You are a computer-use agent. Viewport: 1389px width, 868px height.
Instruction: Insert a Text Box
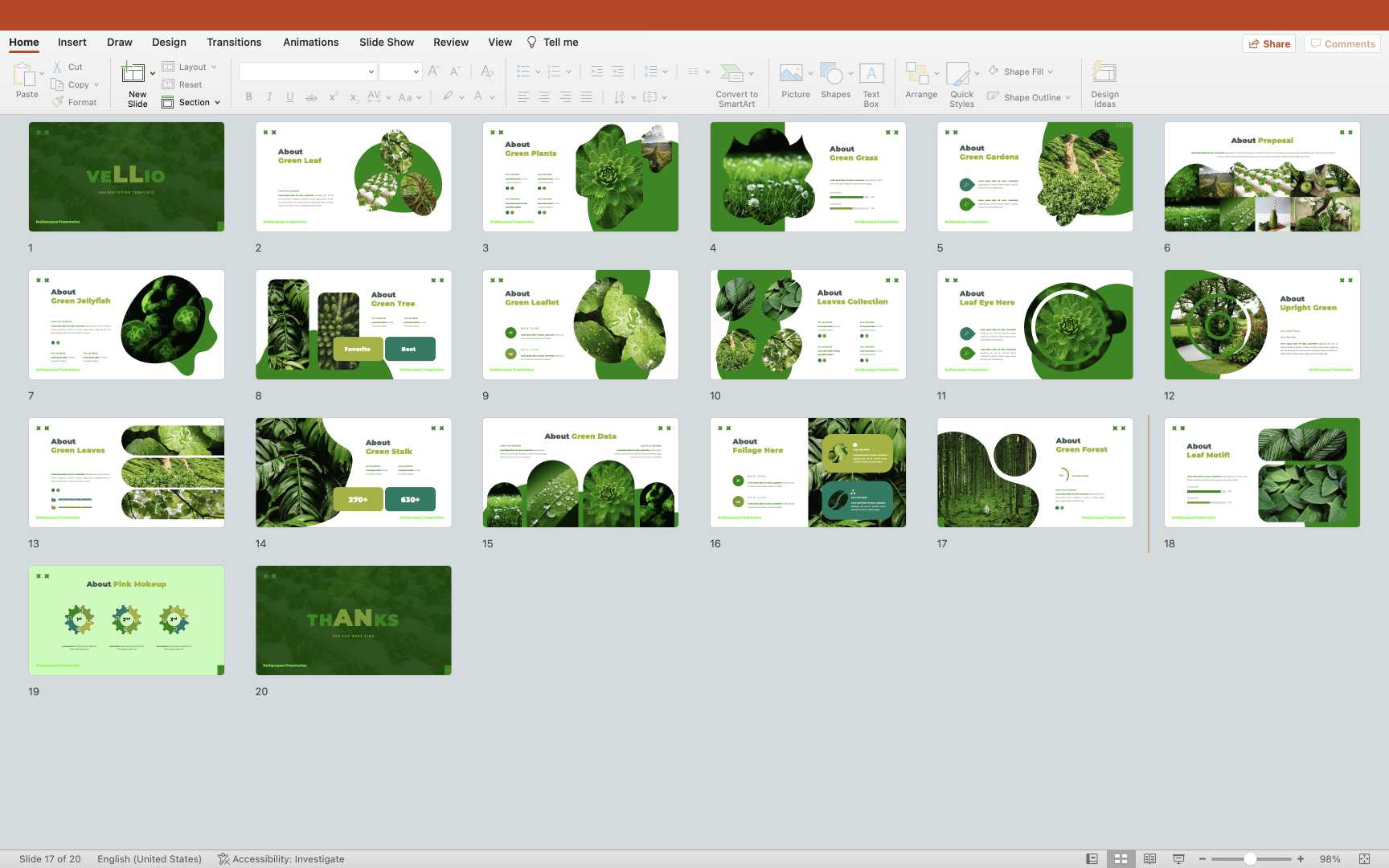pos(871,74)
